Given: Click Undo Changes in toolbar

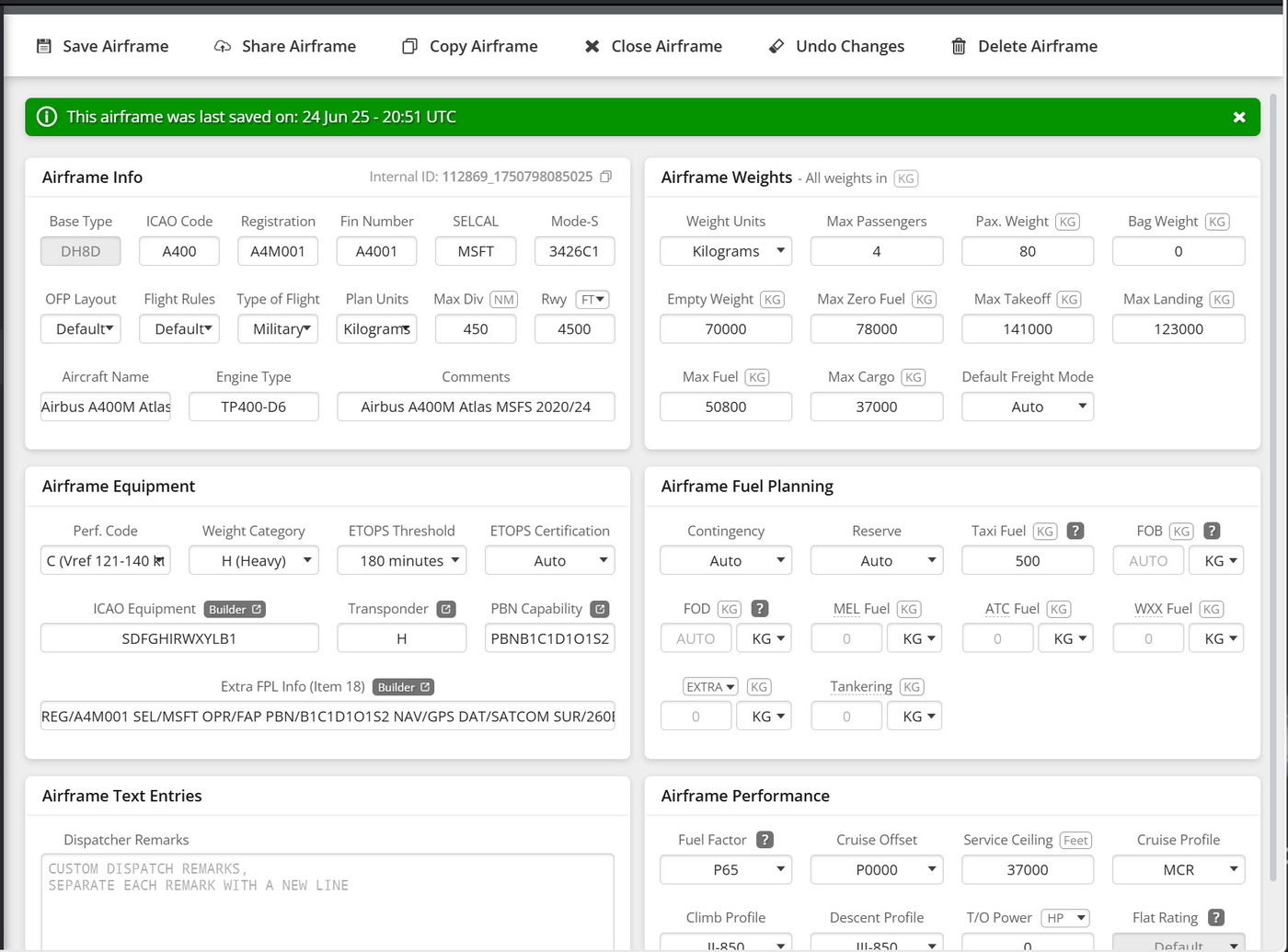Looking at the screenshot, I should 836,46.
